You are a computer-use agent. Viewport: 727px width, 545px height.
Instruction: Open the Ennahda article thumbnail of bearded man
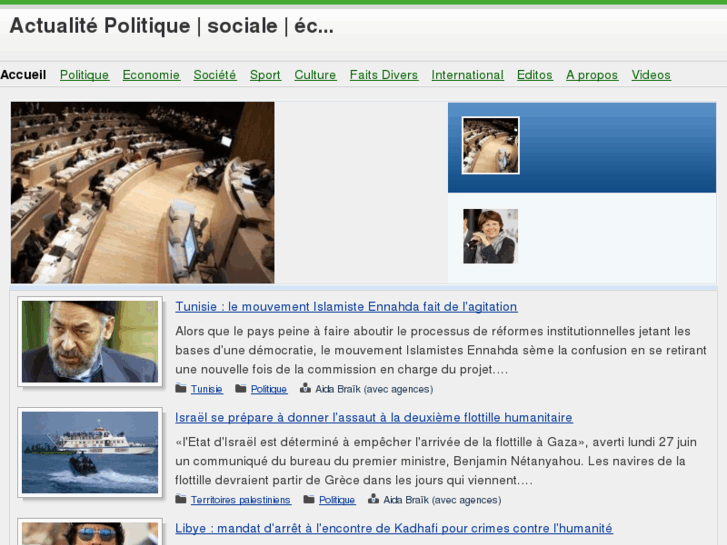coord(90,341)
